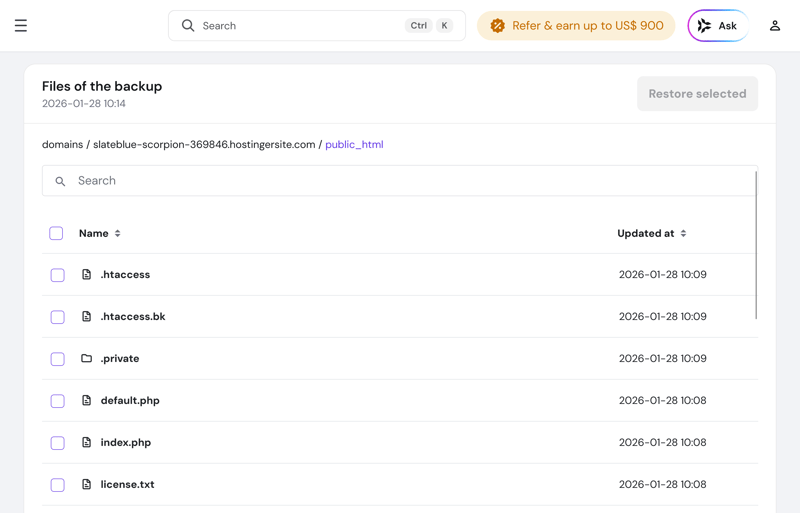Click the user profile icon
The image size is (800, 513).
(774, 26)
